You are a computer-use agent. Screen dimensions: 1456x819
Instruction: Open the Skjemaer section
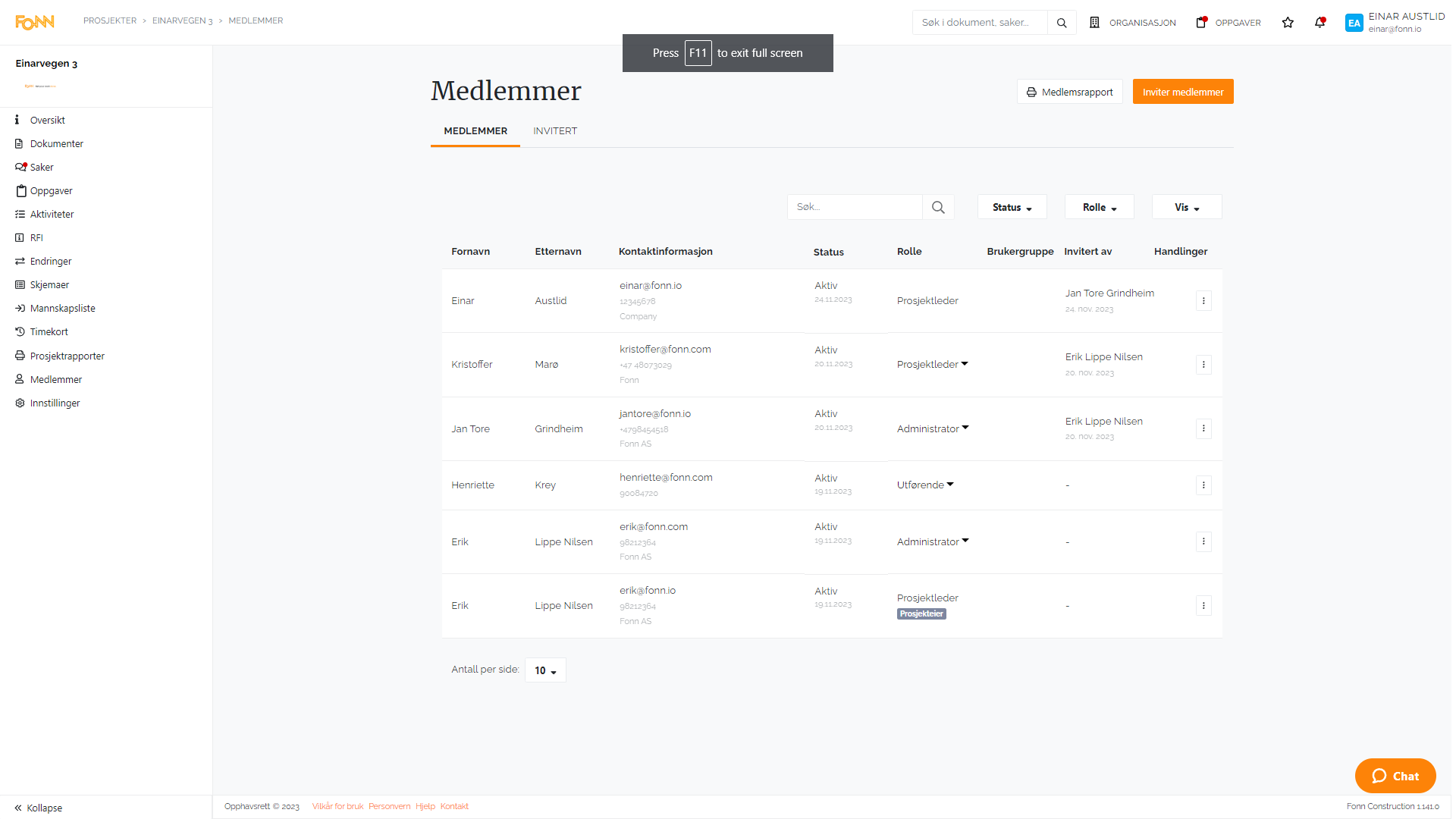click(51, 284)
